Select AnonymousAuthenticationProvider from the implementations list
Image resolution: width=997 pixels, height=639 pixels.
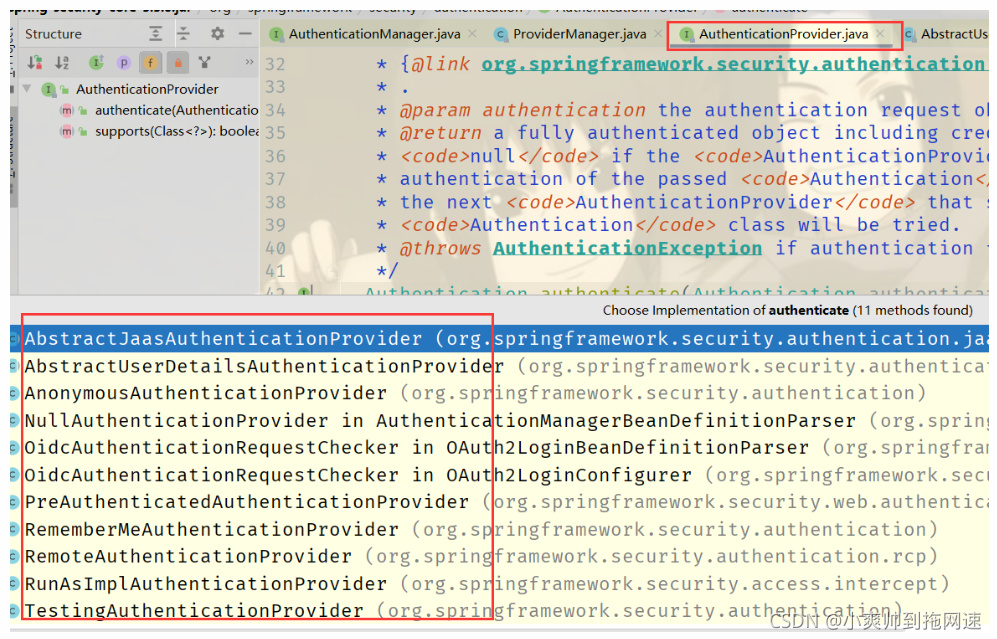point(190,393)
